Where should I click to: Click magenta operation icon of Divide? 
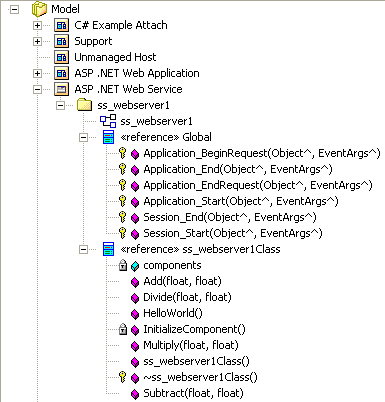point(135,298)
